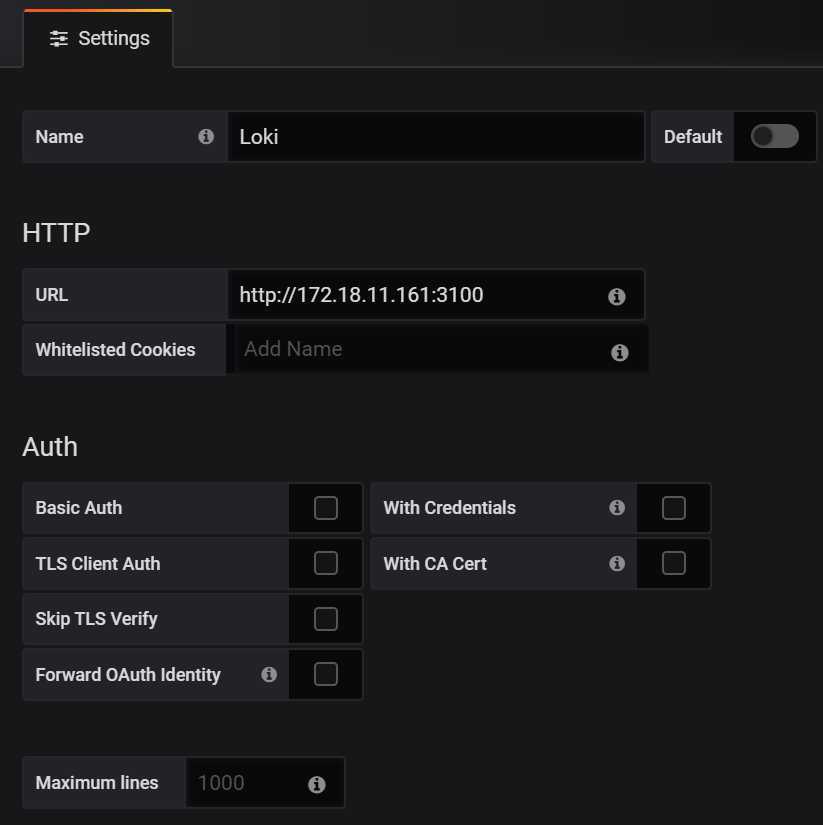This screenshot has width=823, height=825.
Task: Toggle the Default data source switch
Action: [x=775, y=137]
